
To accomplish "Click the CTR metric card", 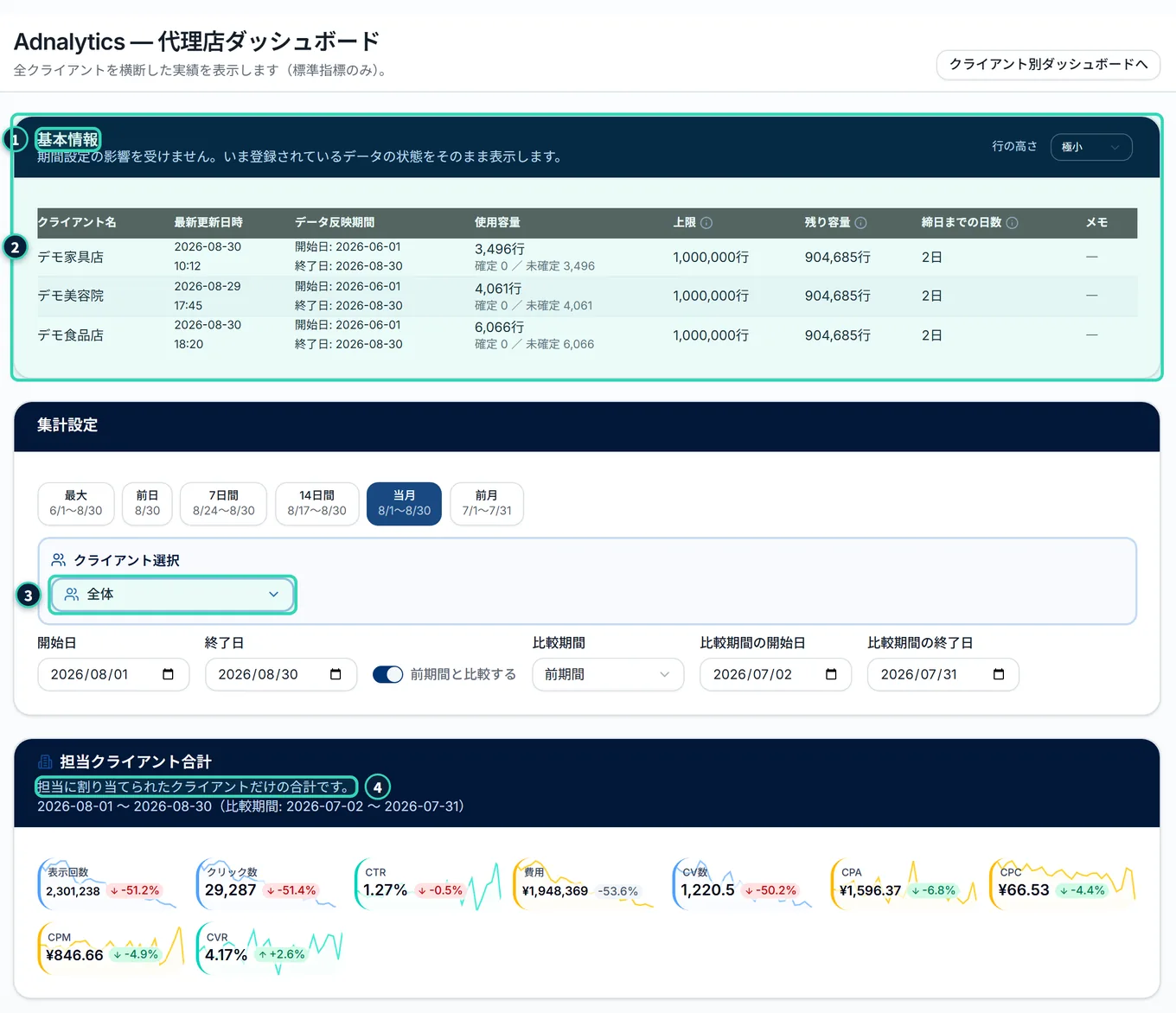I will 428,883.
